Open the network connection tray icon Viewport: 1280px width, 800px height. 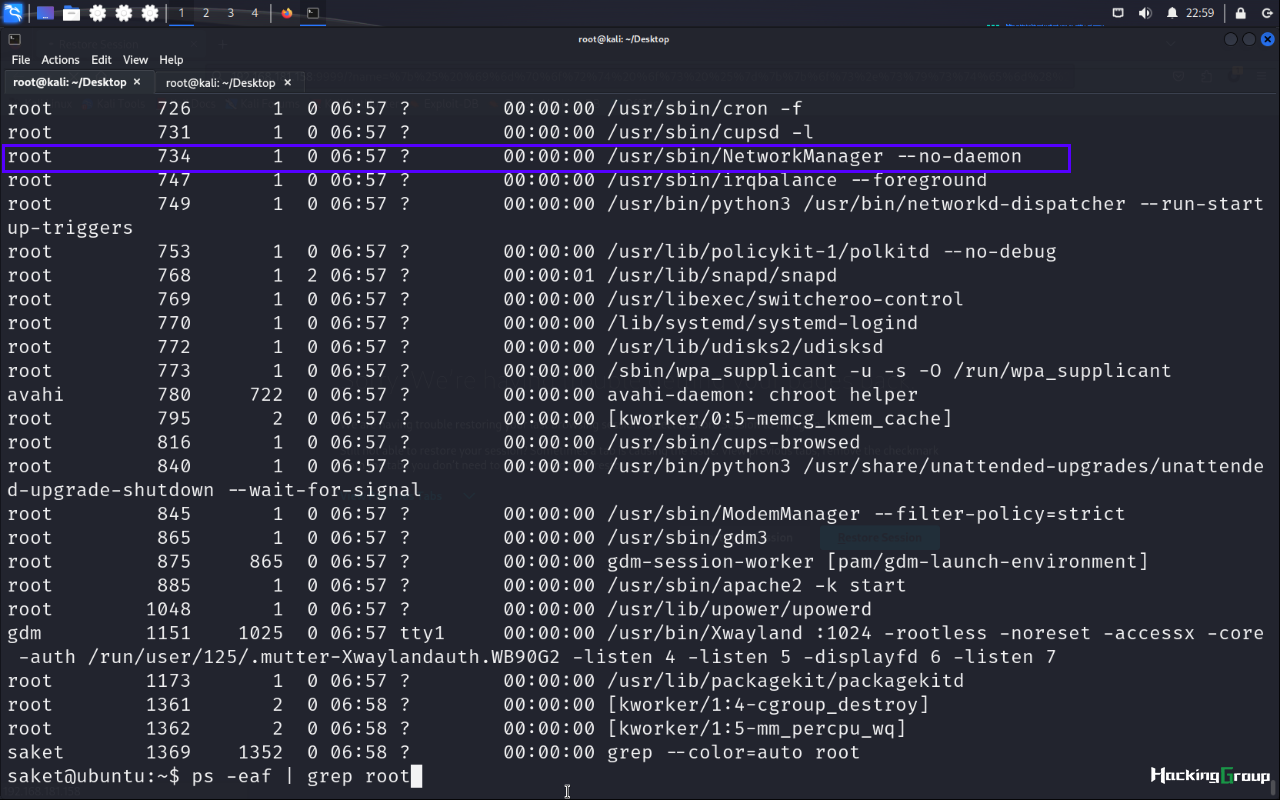[1119, 13]
